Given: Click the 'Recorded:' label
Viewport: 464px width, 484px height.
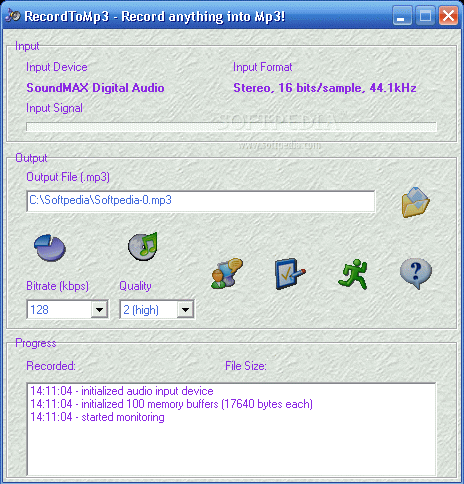Looking at the screenshot, I should coord(51,366).
